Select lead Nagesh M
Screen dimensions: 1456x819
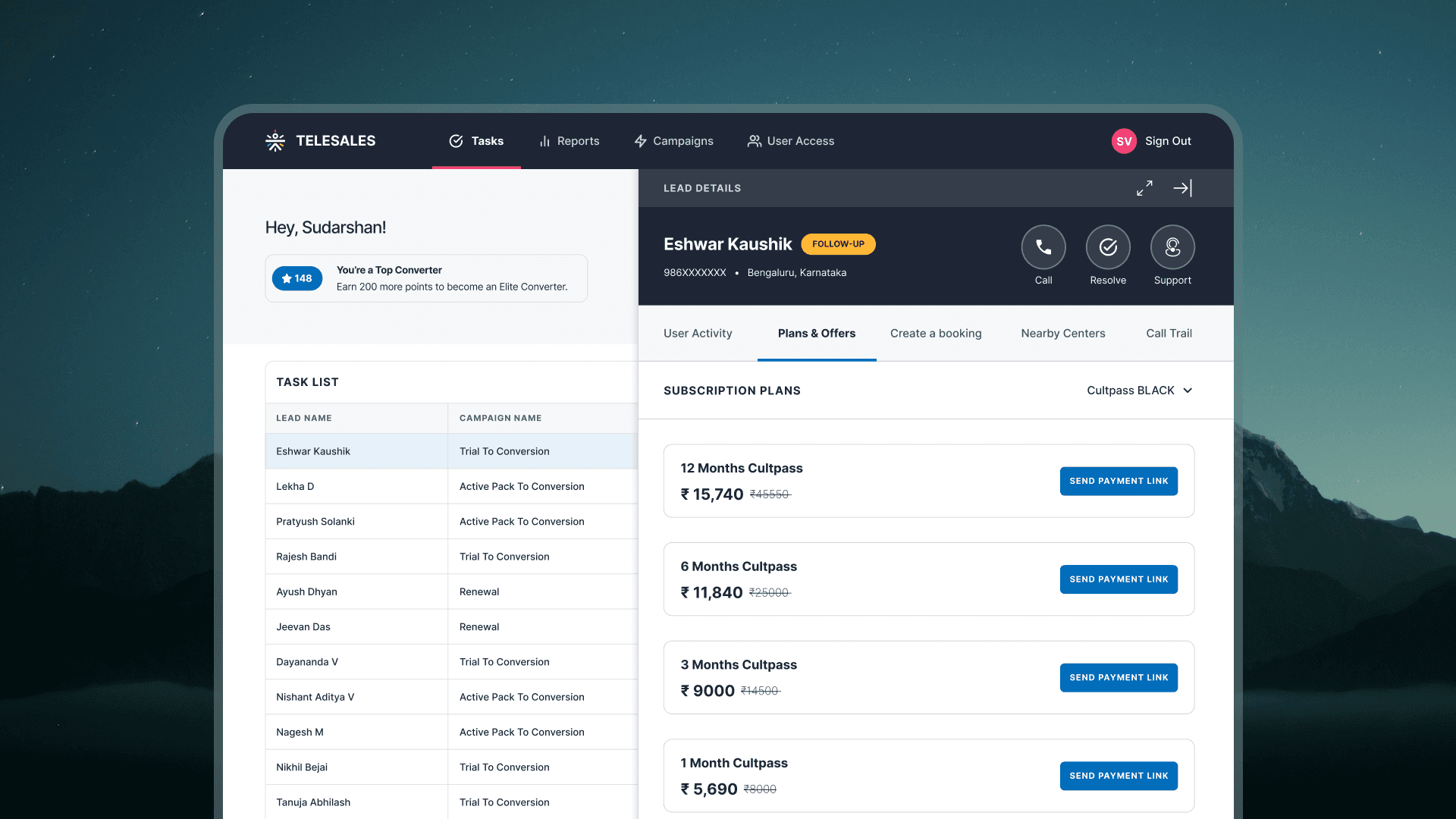300,733
